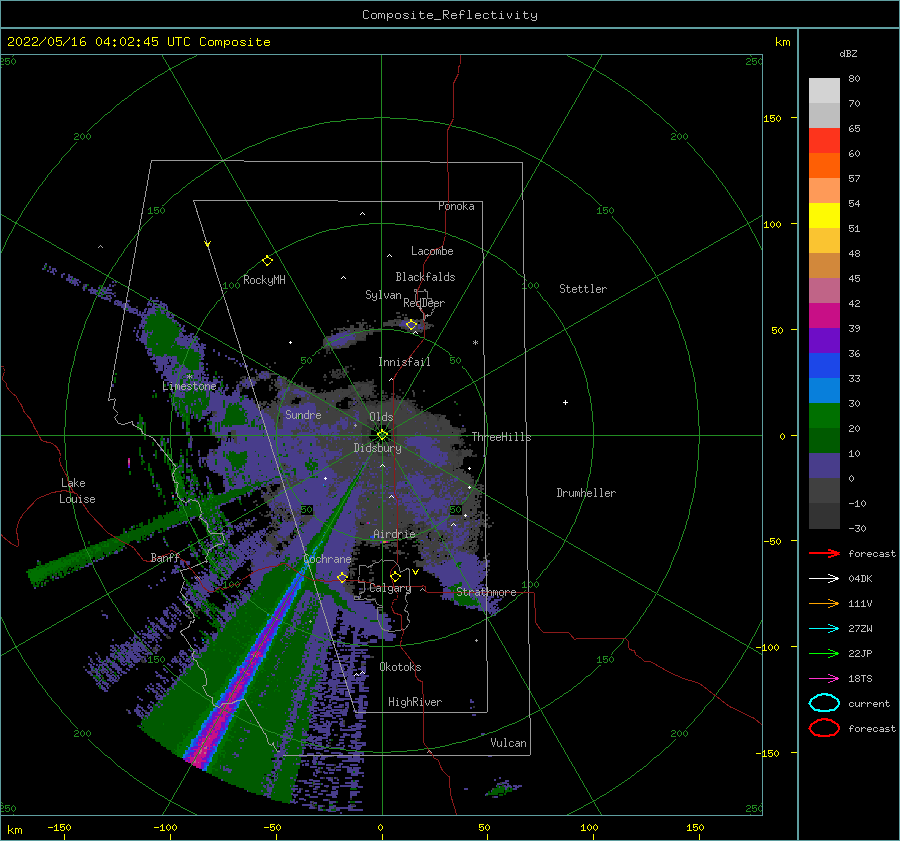Click the red 'forecast' ellipse legend icon
This screenshot has width=900, height=841.
[824, 728]
